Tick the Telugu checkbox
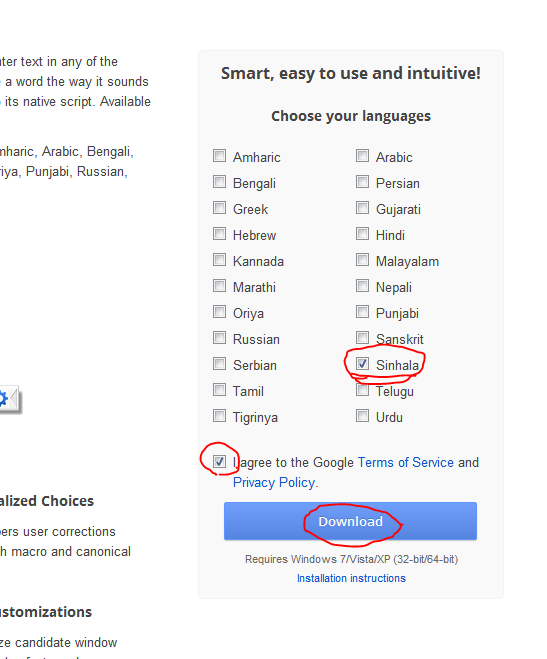This screenshot has height=659, width=547. (362, 390)
